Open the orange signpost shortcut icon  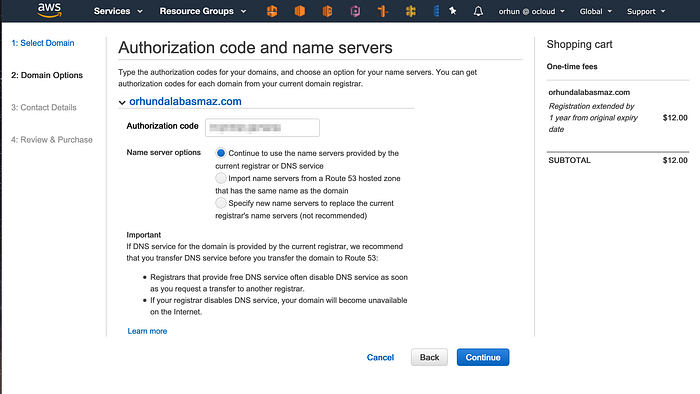coord(383,11)
